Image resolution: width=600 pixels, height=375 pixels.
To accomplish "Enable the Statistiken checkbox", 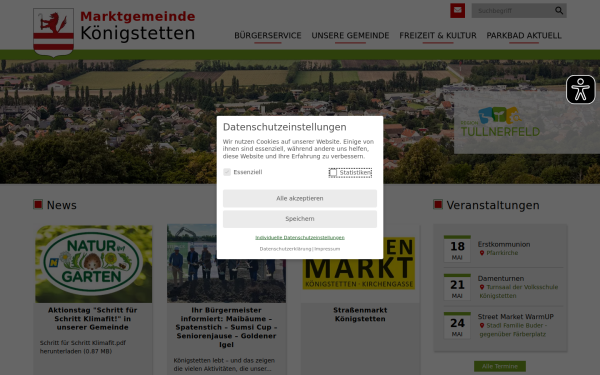I will tap(333, 173).
